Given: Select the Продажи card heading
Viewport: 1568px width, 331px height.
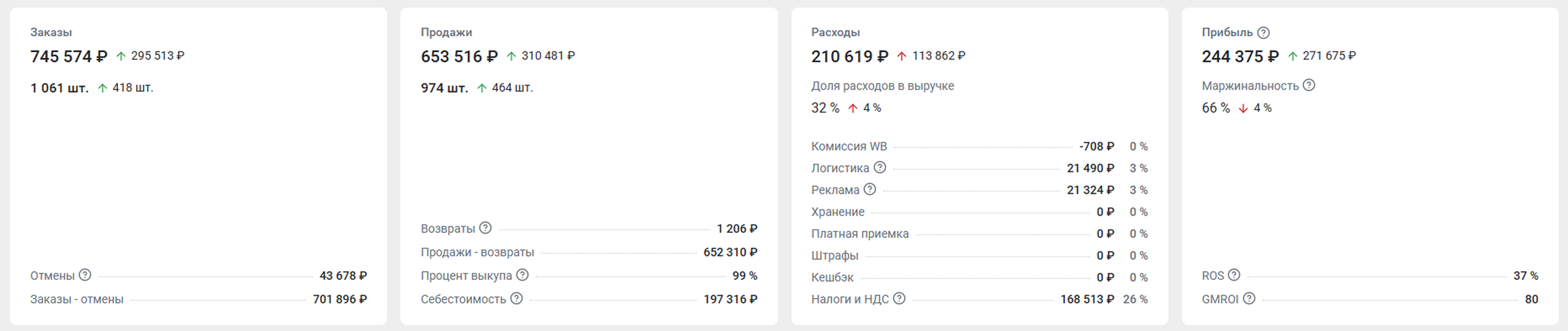Looking at the screenshot, I should click(x=446, y=32).
